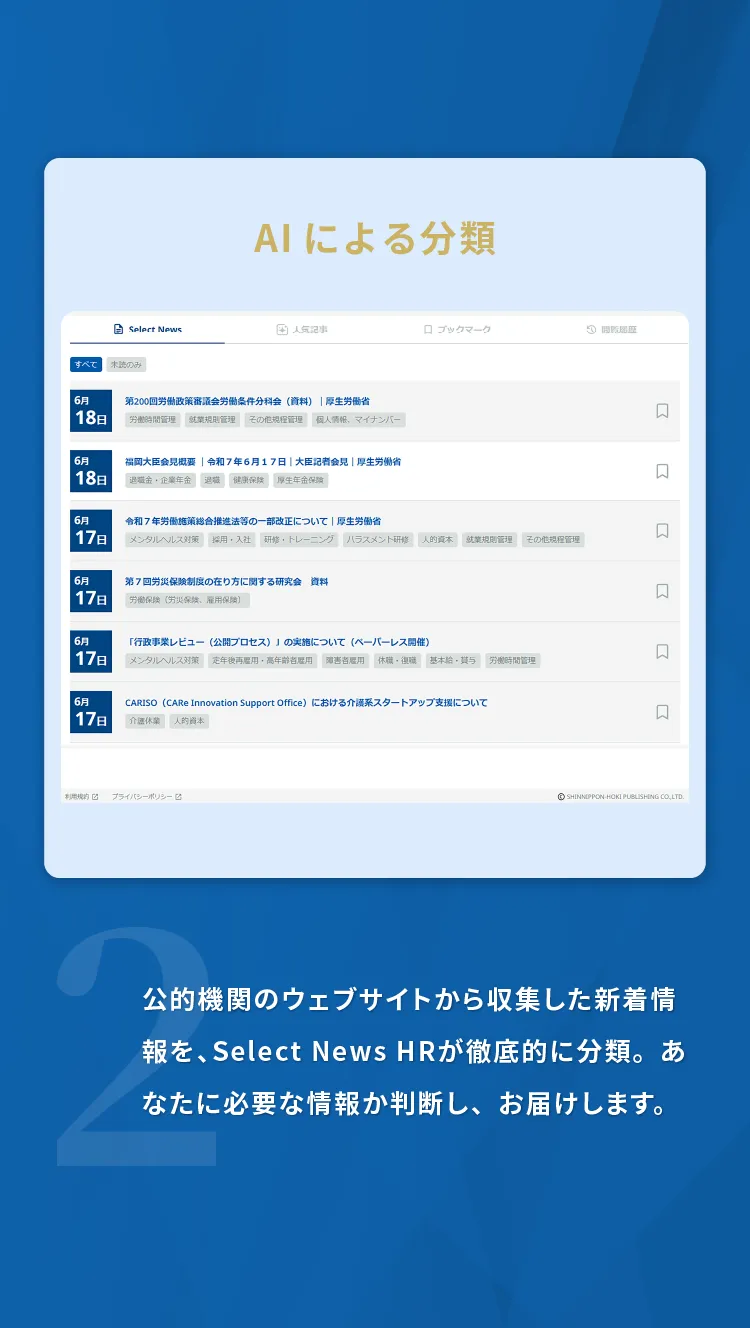Open the 利用規約 footer link
750x1328 pixels.
82,797
